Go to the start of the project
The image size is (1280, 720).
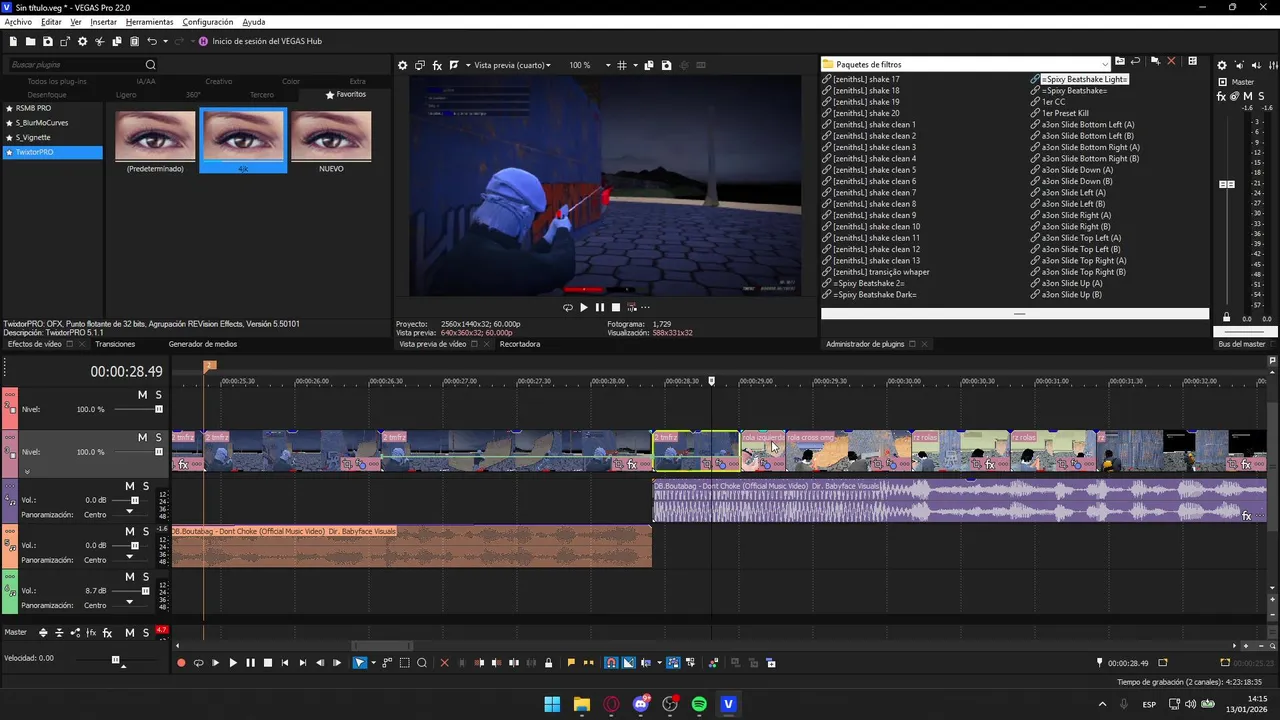click(285, 663)
